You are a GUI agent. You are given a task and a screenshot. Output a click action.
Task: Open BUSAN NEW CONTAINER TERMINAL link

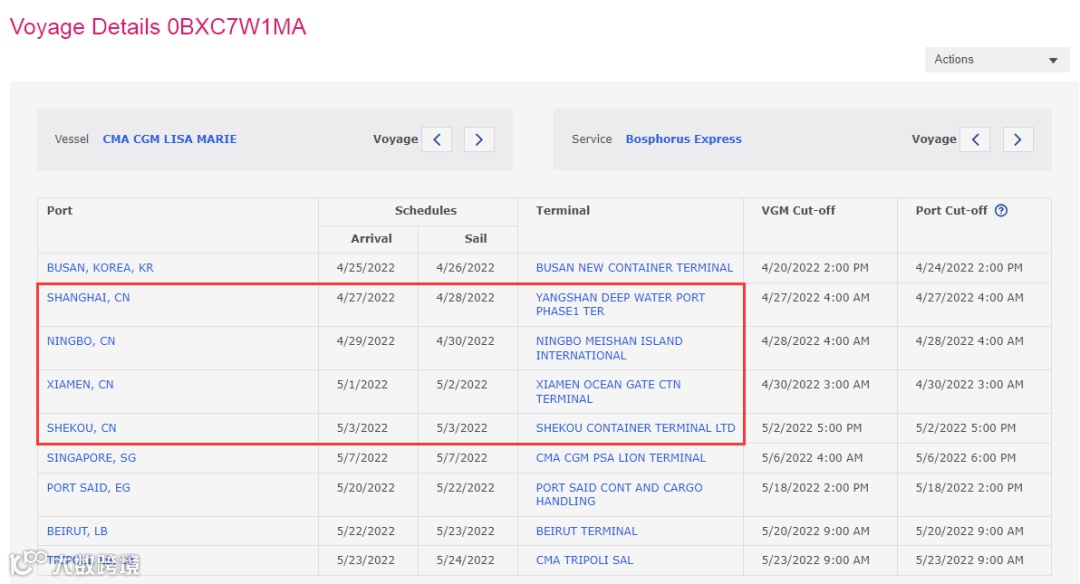pyautogui.click(x=634, y=268)
